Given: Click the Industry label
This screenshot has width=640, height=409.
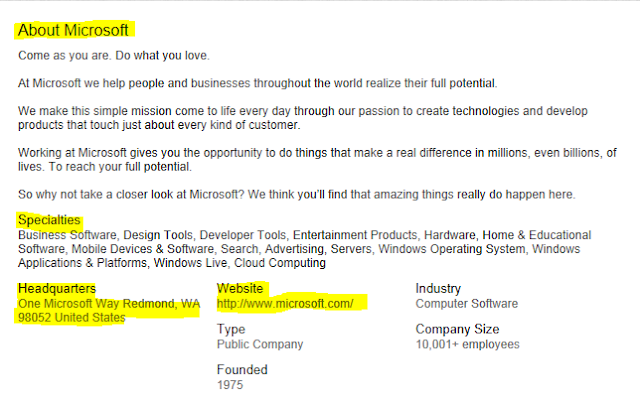Looking at the screenshot, I should tap(438, 289).
